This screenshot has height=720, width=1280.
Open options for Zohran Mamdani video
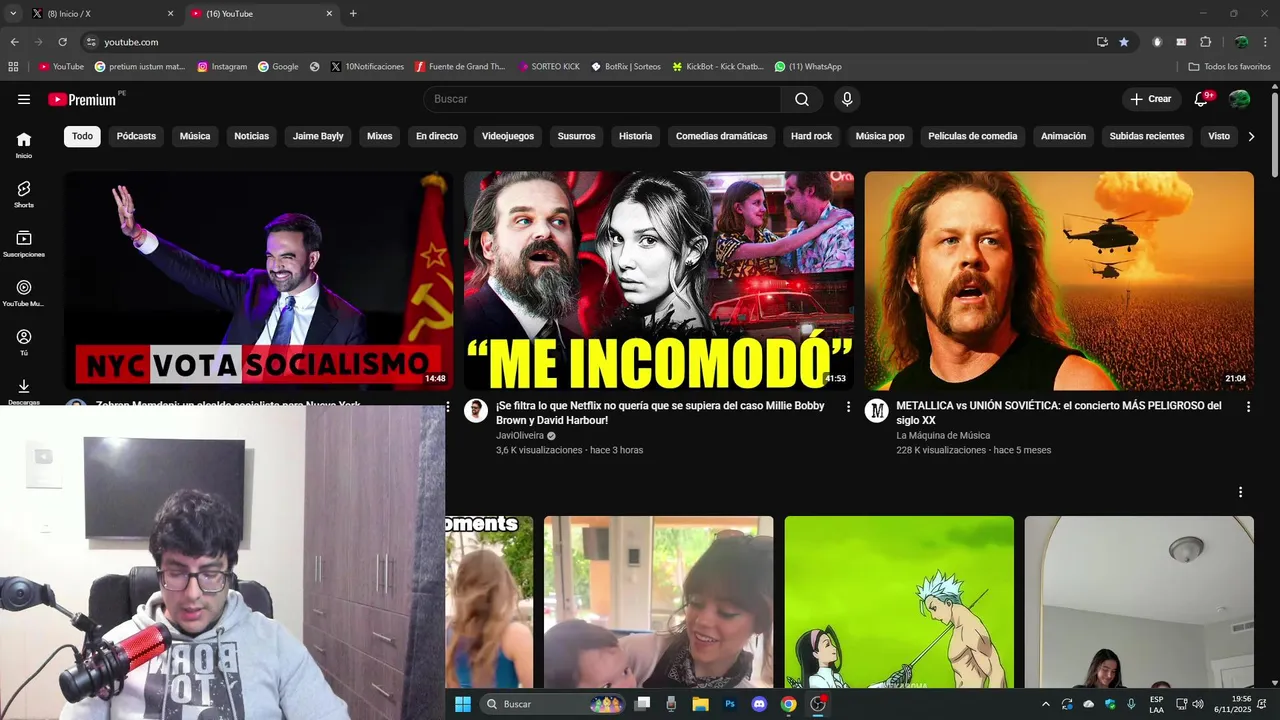tap(448, 407)
